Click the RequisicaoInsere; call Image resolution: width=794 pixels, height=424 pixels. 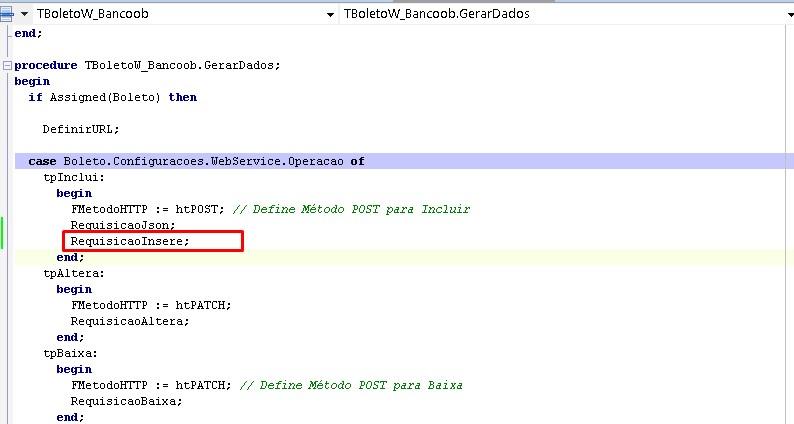[x=130, y=241]
